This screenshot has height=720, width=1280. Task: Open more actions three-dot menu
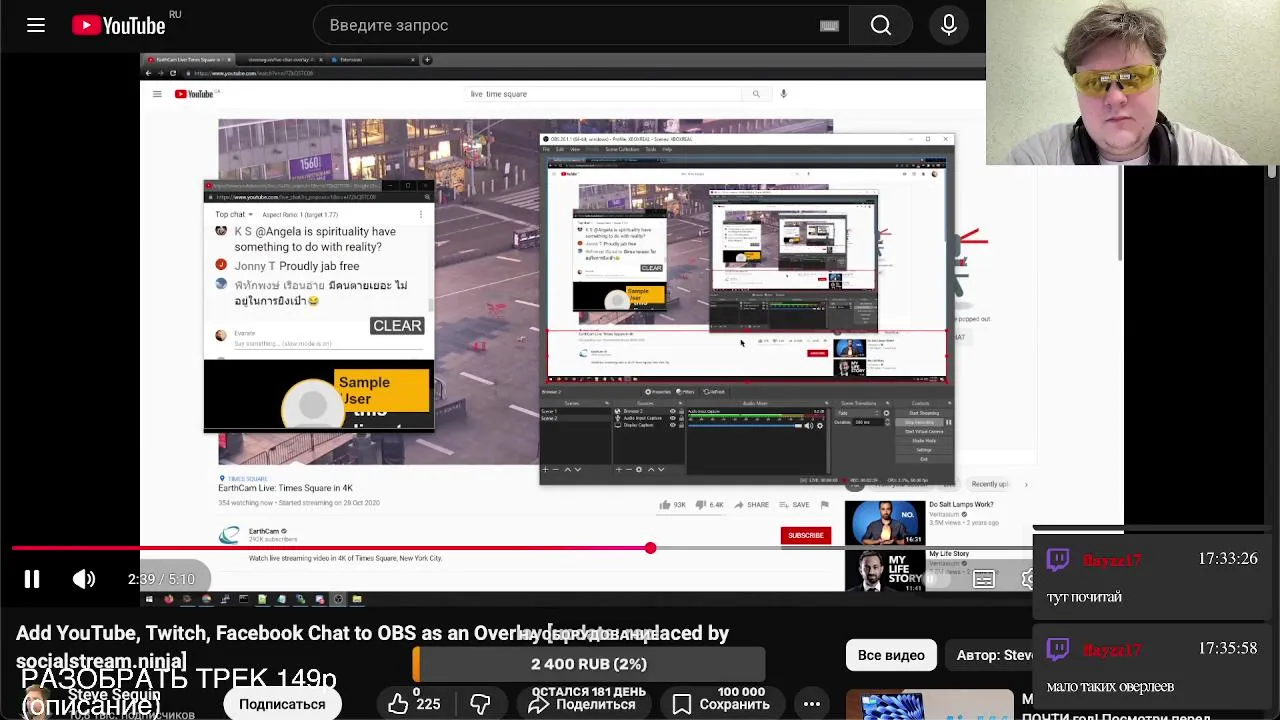coord(812,704)
